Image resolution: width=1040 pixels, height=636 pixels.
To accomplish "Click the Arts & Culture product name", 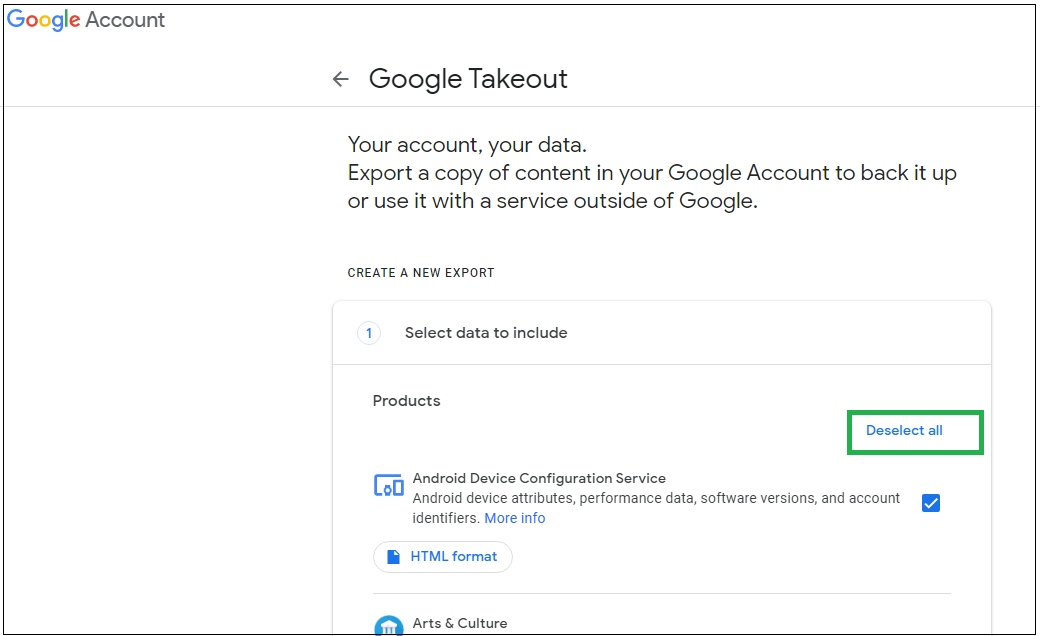I will coord(460,623).
